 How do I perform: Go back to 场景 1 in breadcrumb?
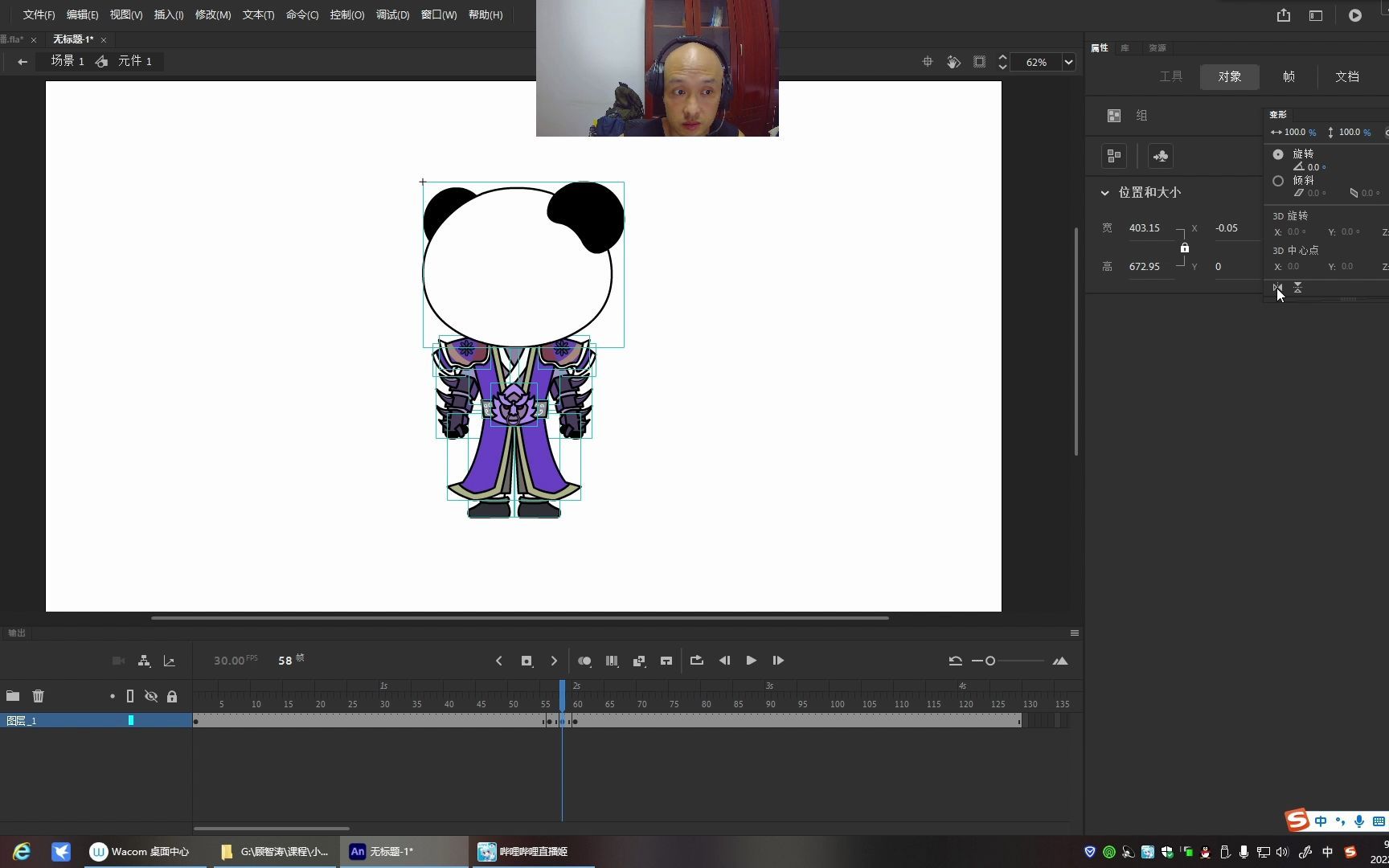click(x=68, y=61)
